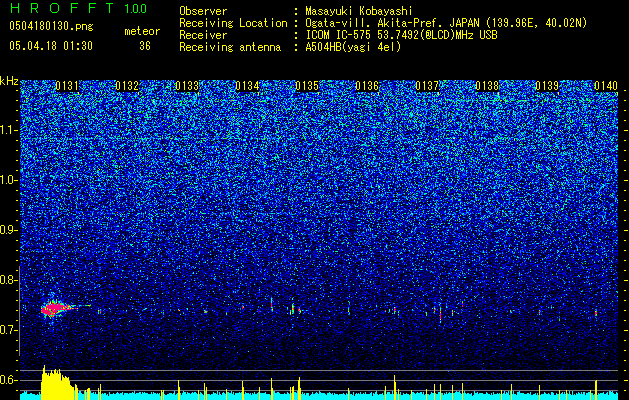Viewport: 629px width, 400px height.
Task: Click the A504HB(yagi 4el) antenna text
Action: point(353,47)
